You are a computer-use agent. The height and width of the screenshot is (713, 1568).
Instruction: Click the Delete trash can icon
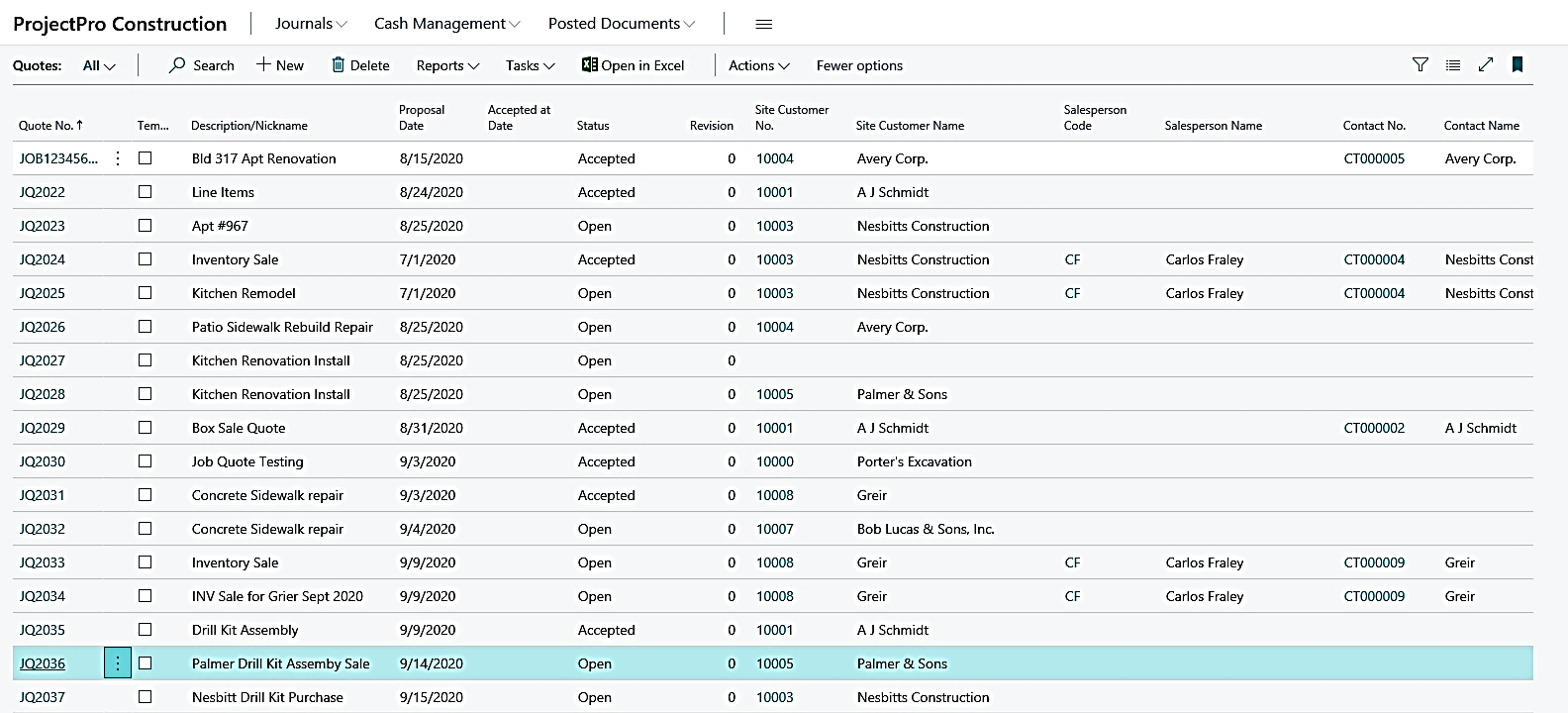tap(339, 65)
